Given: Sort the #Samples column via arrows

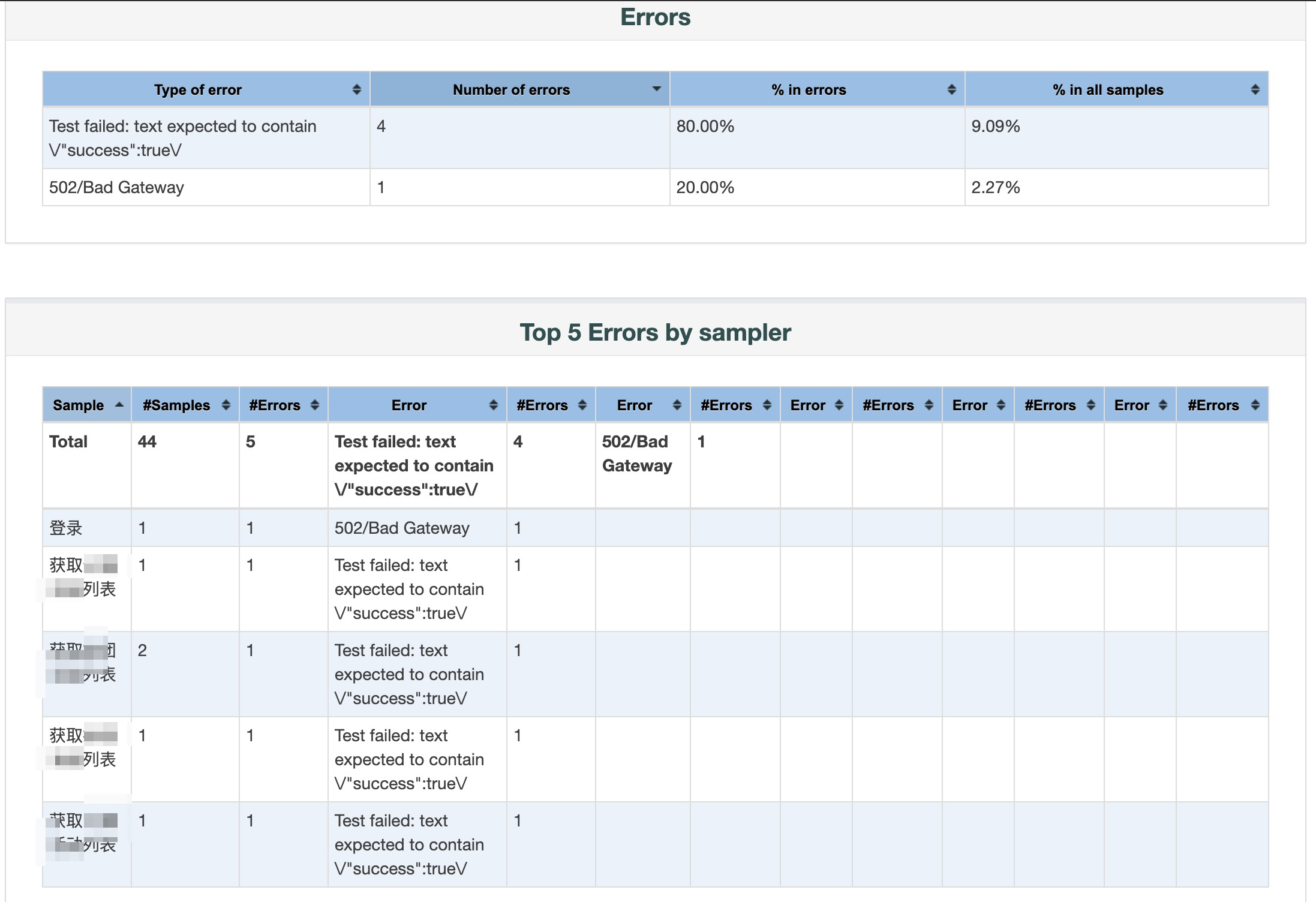Looking at the screenshot, I should (226, 405).
